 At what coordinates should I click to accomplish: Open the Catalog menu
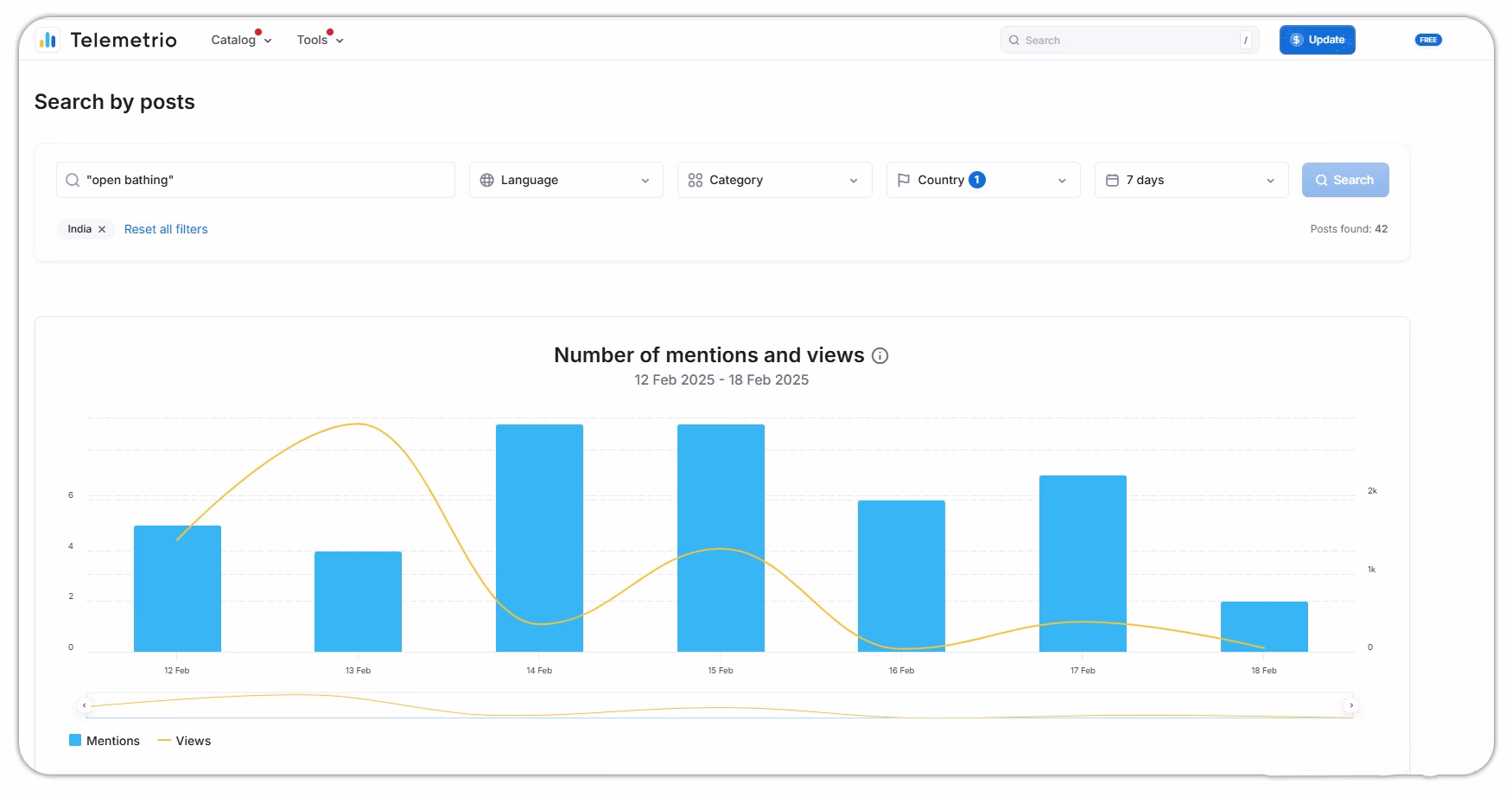click(241, 40)
